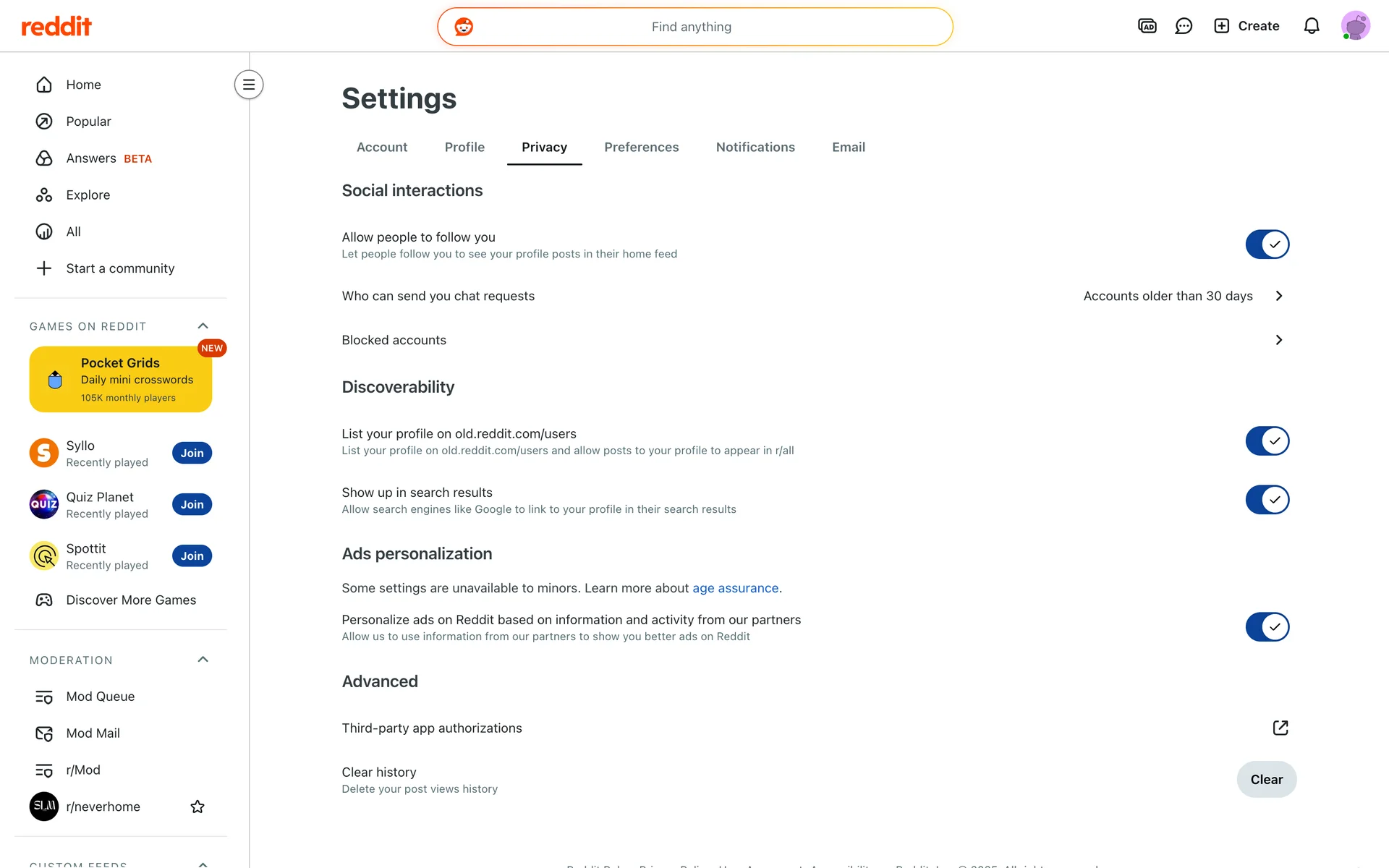
Task: Click the Reddit logo
Action: 56,27
